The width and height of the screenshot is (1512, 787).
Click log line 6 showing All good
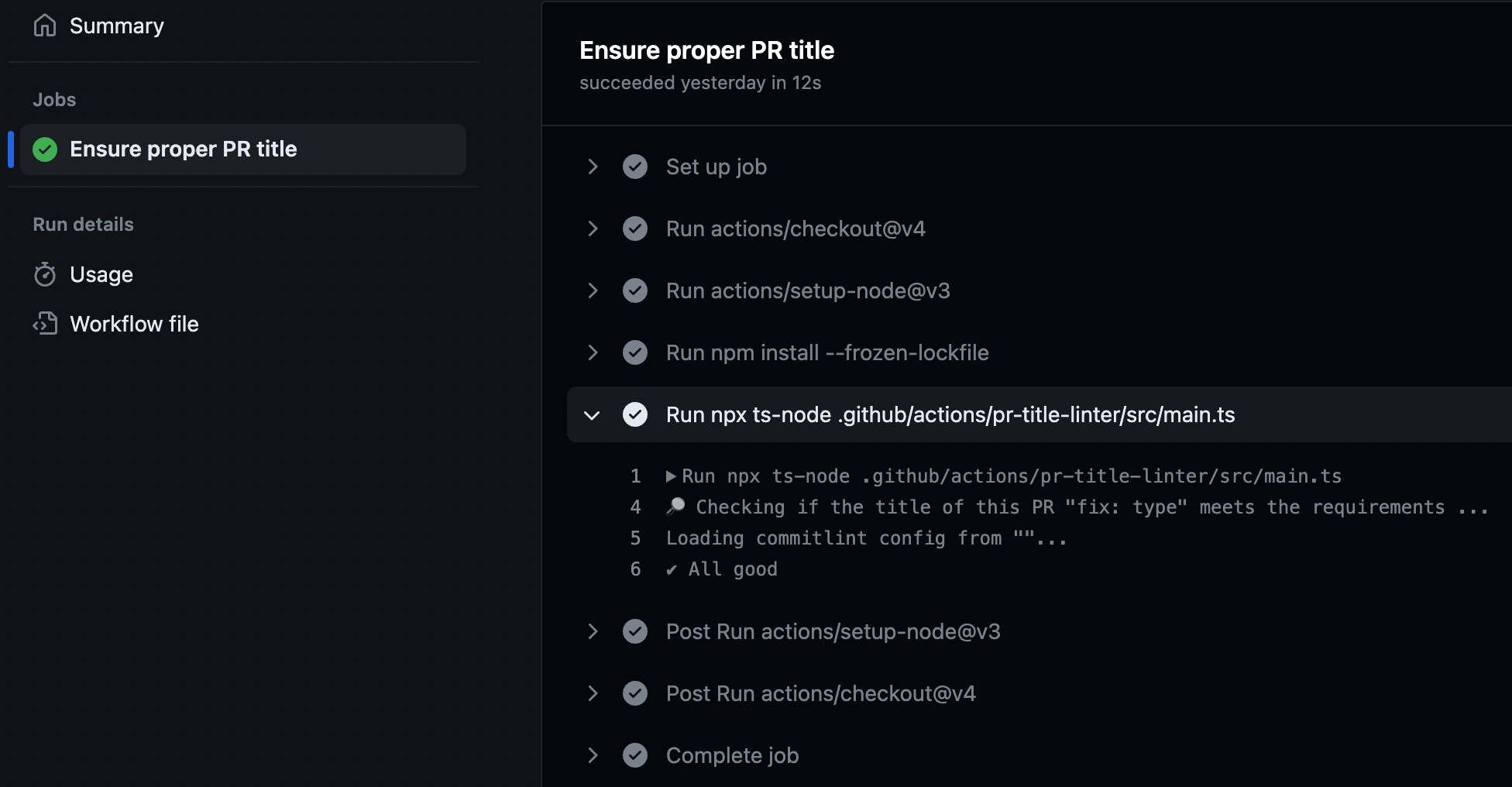tap(721, 569)
